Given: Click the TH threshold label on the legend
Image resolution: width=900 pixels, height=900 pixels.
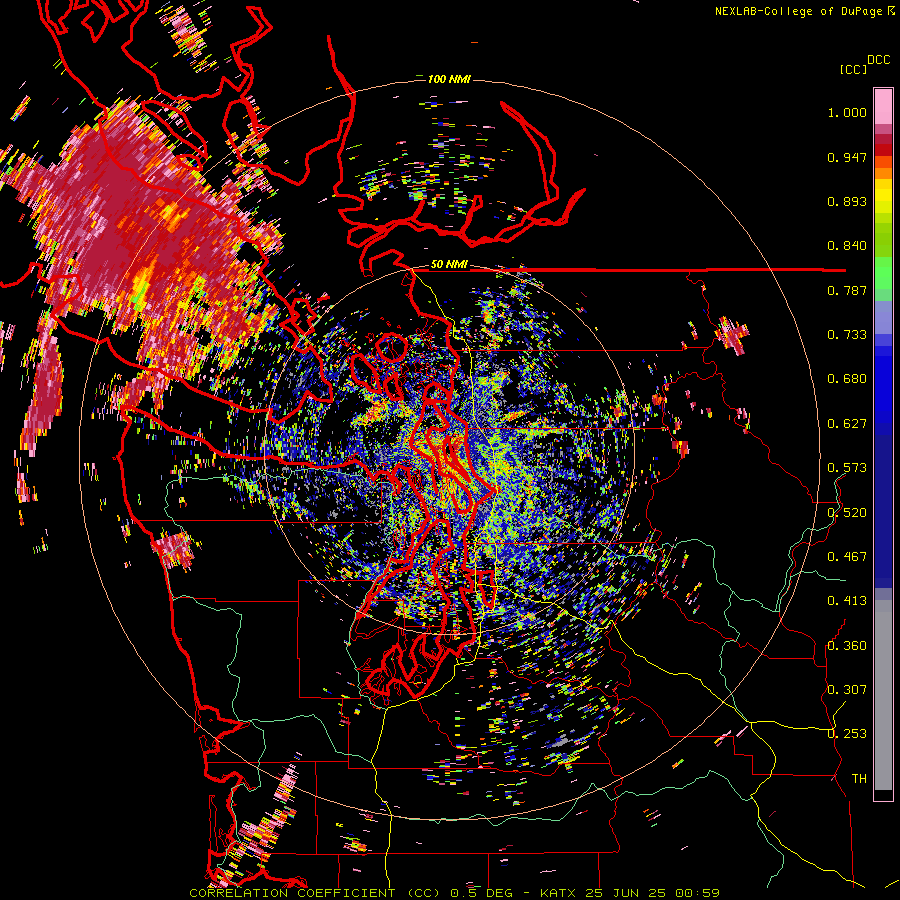Looking at the screenshot, I should pos(859,779).
